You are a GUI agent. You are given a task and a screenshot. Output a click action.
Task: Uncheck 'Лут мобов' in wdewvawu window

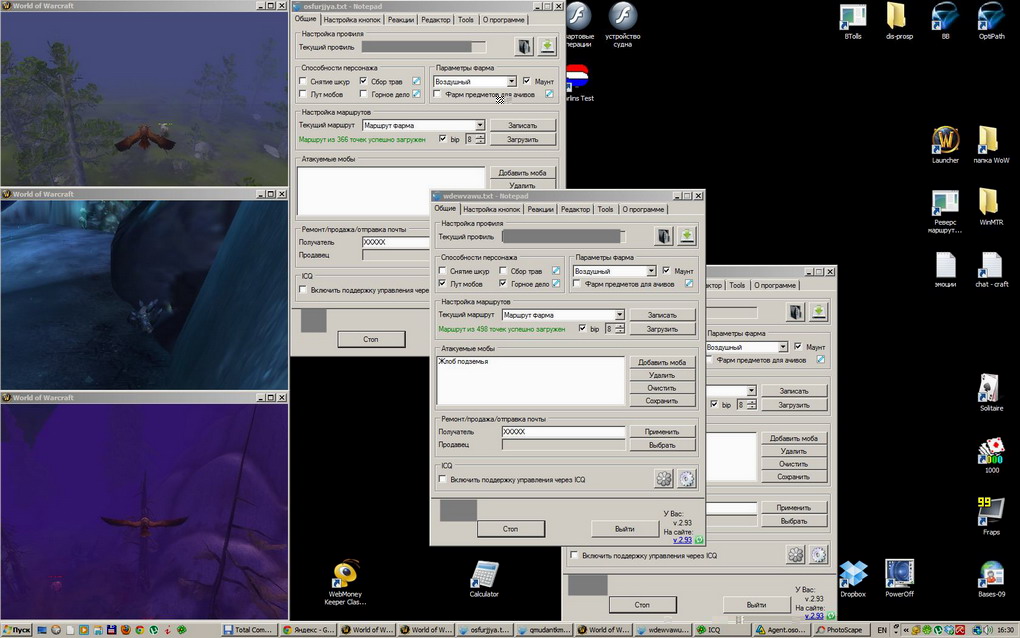(x=444, y=284)
